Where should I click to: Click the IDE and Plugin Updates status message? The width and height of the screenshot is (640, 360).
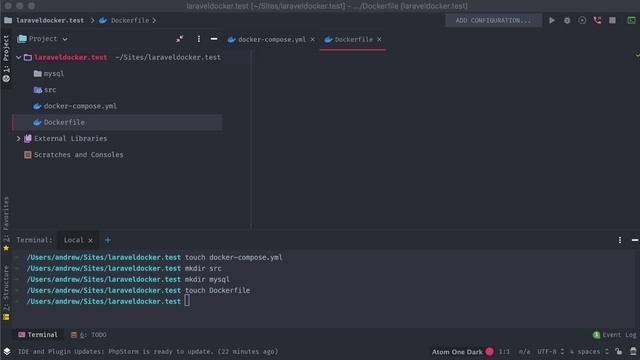(148, 351)
